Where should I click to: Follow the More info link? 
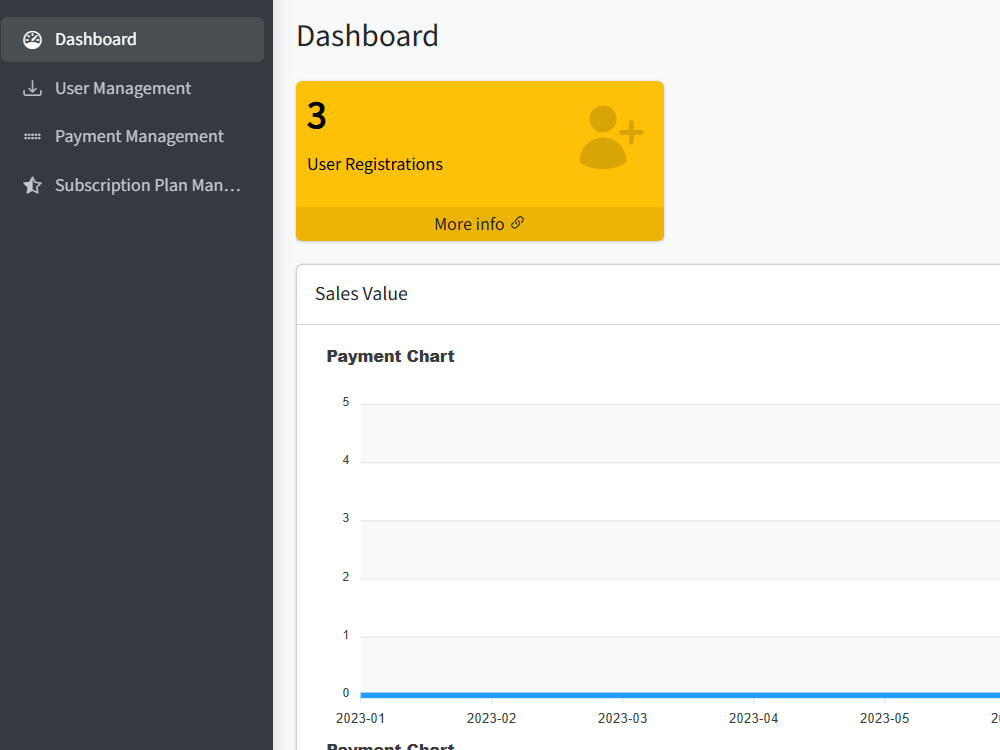(479, 224)
